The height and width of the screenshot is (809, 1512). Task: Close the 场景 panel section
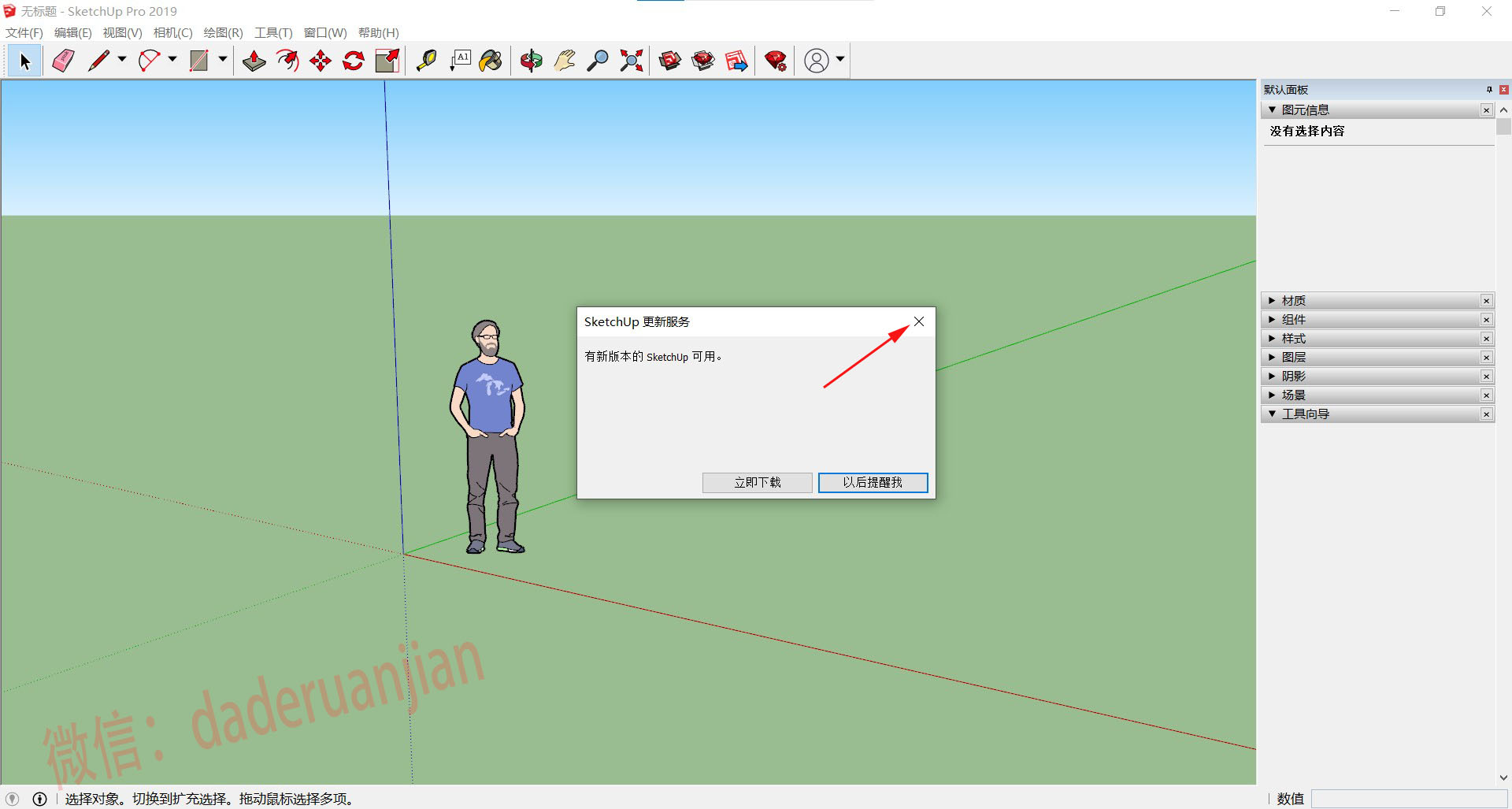(1487, 395)
